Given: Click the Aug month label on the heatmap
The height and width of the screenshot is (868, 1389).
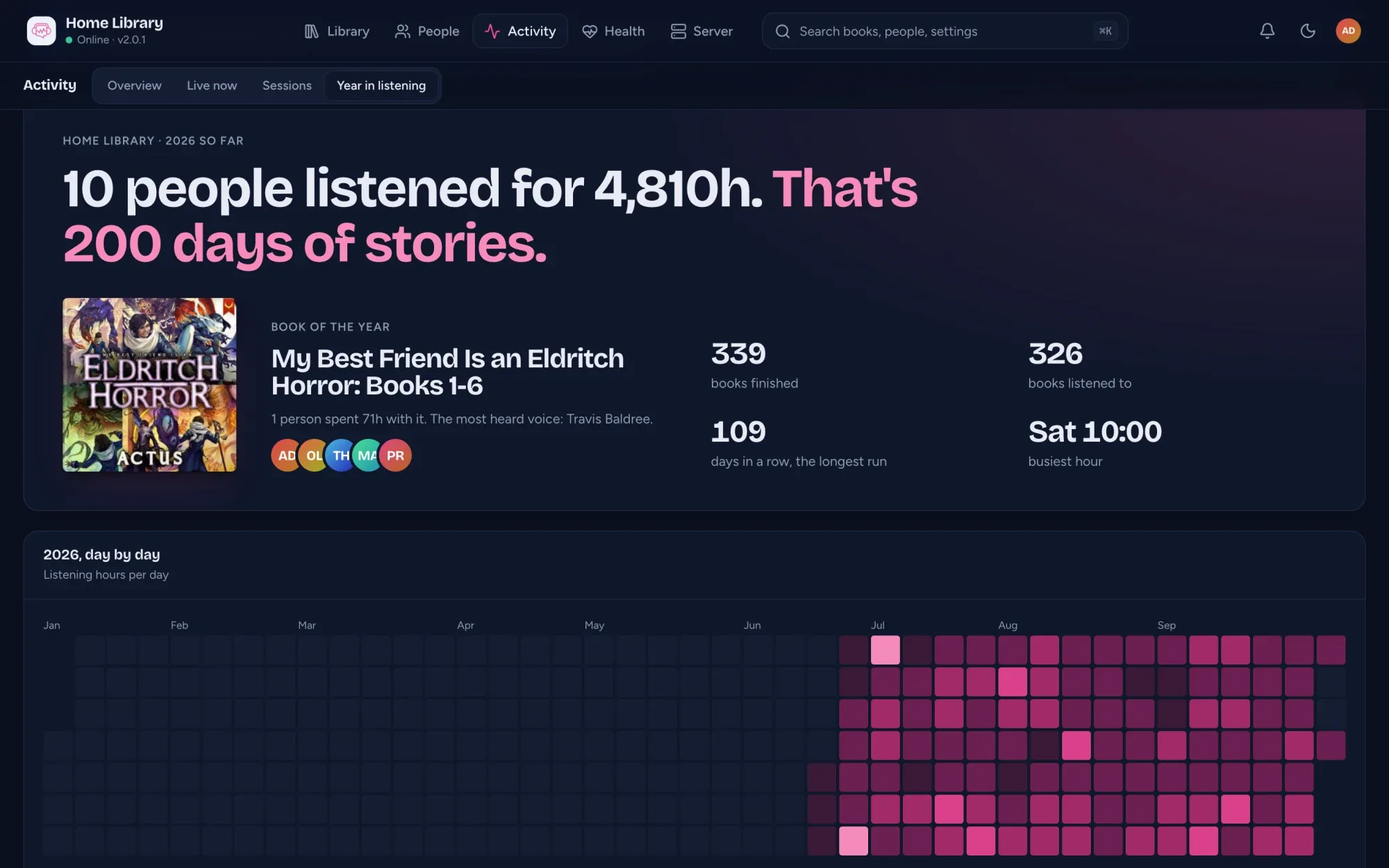Looking at the screenshot, I should (x=1008, y=625).
